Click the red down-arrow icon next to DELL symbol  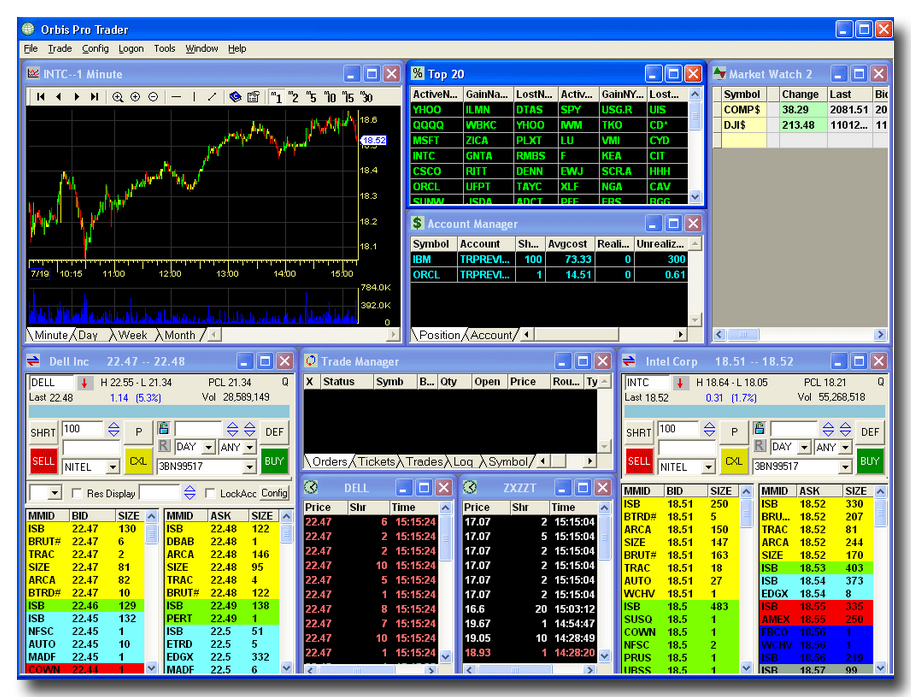tap(85, 383)
